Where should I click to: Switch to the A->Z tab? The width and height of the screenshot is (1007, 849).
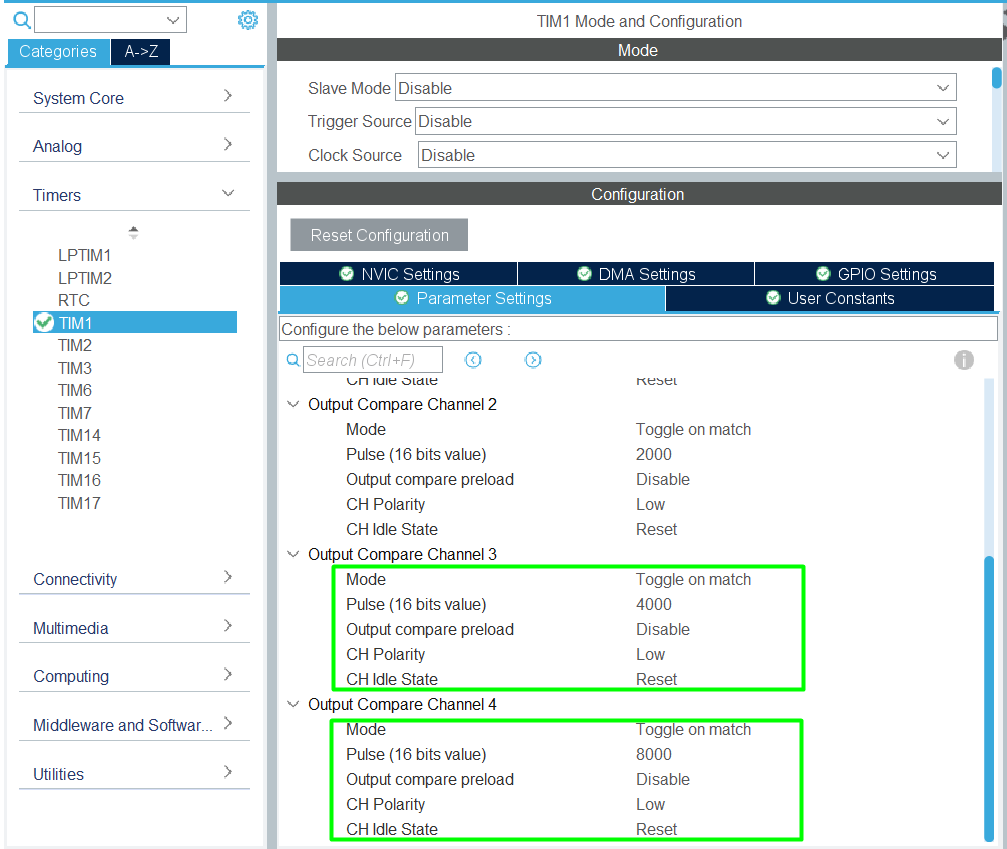141,52
